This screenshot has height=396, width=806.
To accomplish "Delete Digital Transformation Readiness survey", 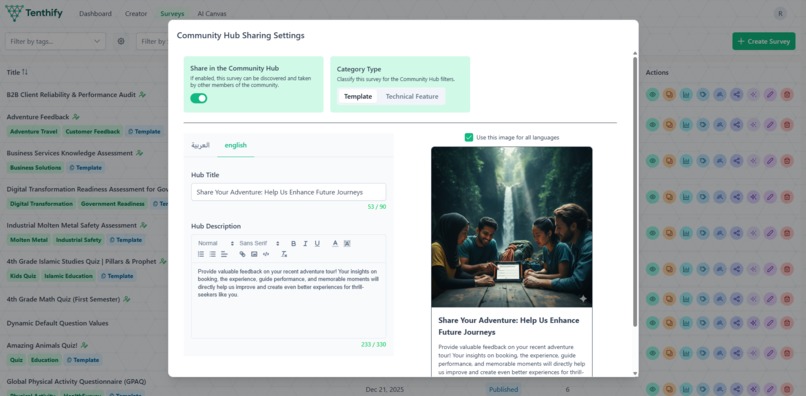I will (x=786, y=196).
